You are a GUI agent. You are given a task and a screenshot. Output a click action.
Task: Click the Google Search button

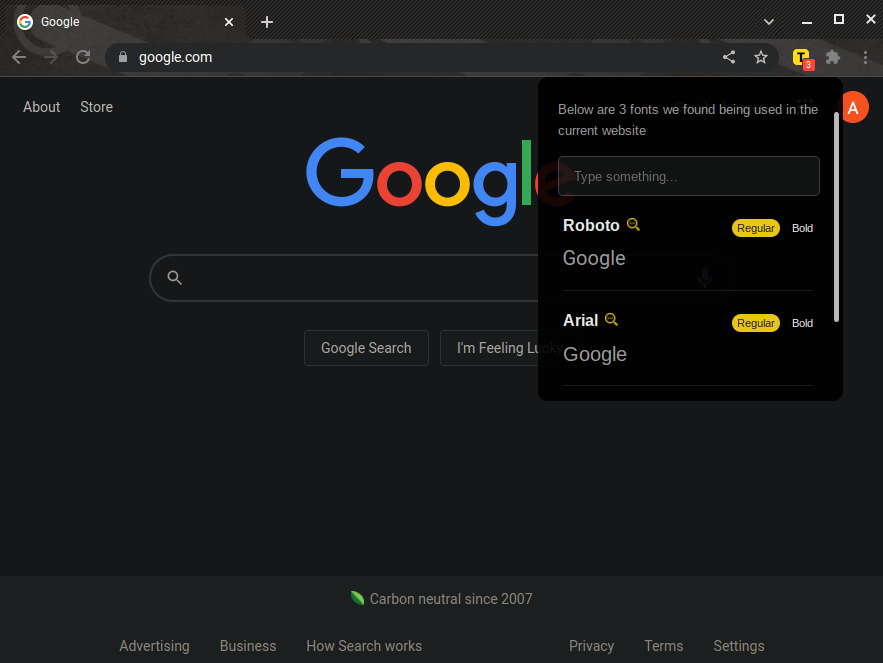coord(366,348)
